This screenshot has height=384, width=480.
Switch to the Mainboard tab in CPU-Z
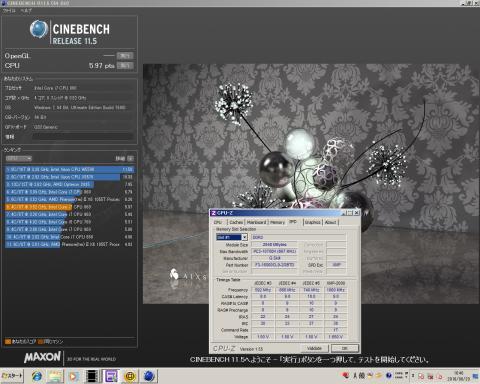[256, 222]
